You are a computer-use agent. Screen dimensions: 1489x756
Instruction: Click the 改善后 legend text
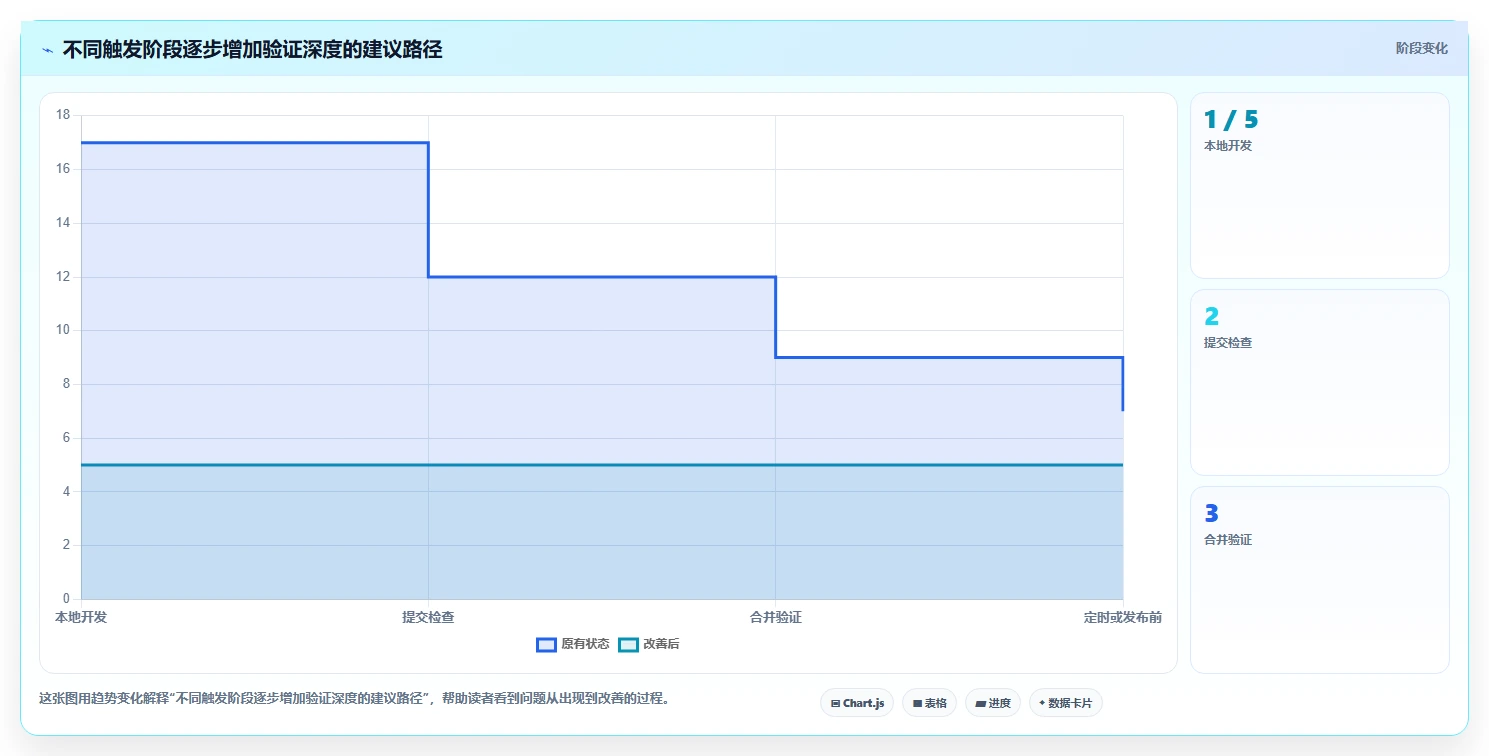(x=661, y=645)
